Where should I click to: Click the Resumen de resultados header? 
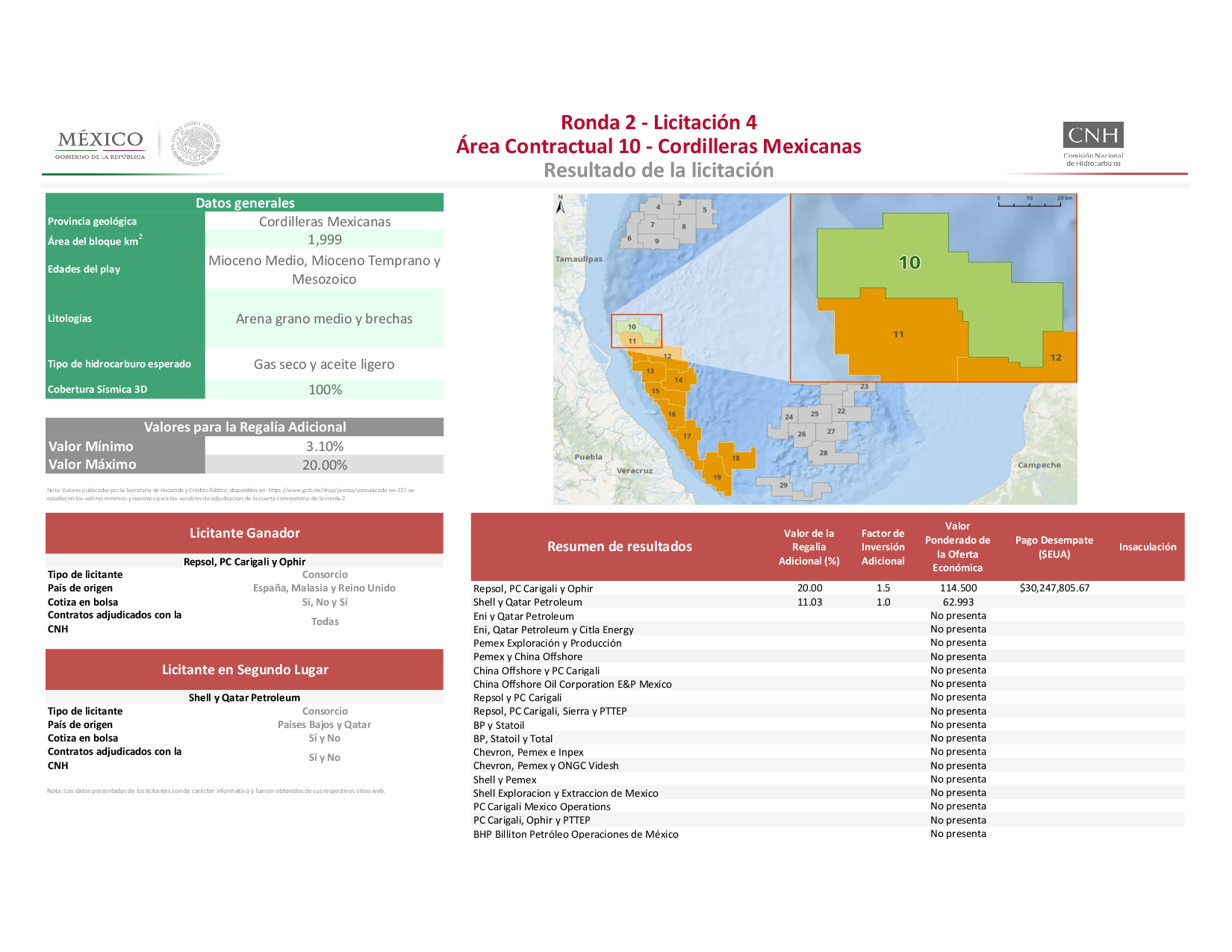pos(620,547)
